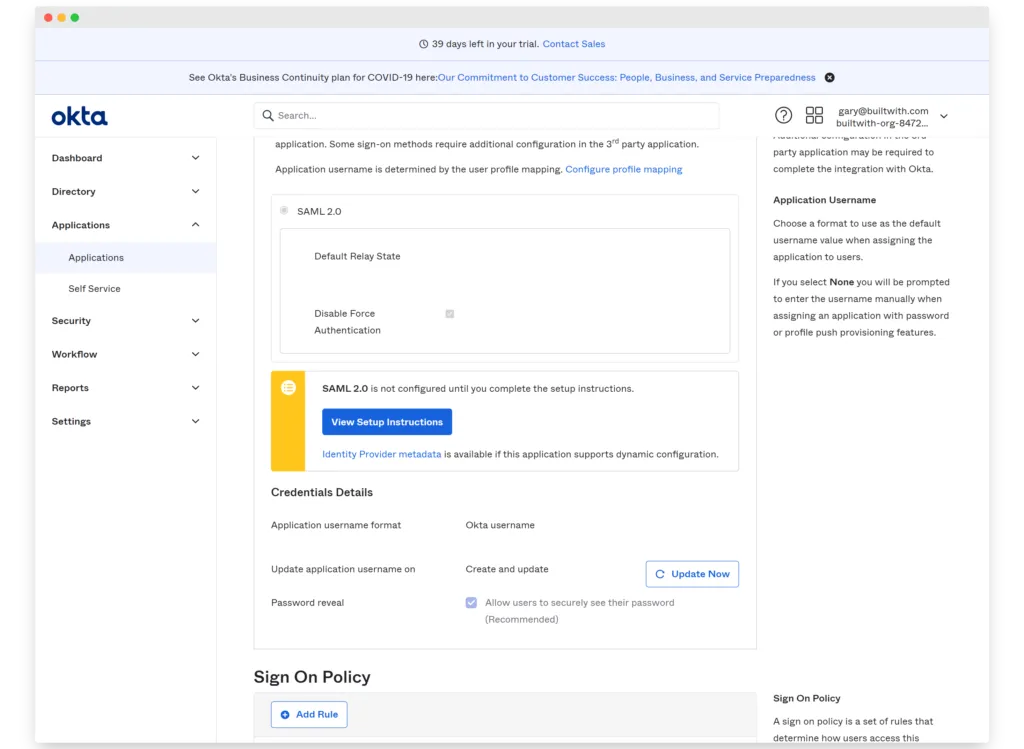Toggle the Password reveal checkbox
The image size is (1024, 749).
click(471, 602)
